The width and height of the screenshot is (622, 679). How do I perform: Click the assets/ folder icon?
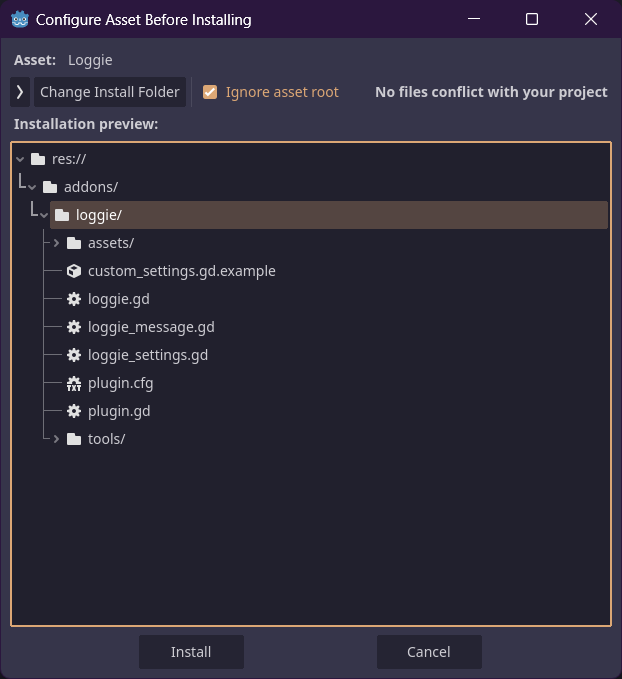pos(74,243)
